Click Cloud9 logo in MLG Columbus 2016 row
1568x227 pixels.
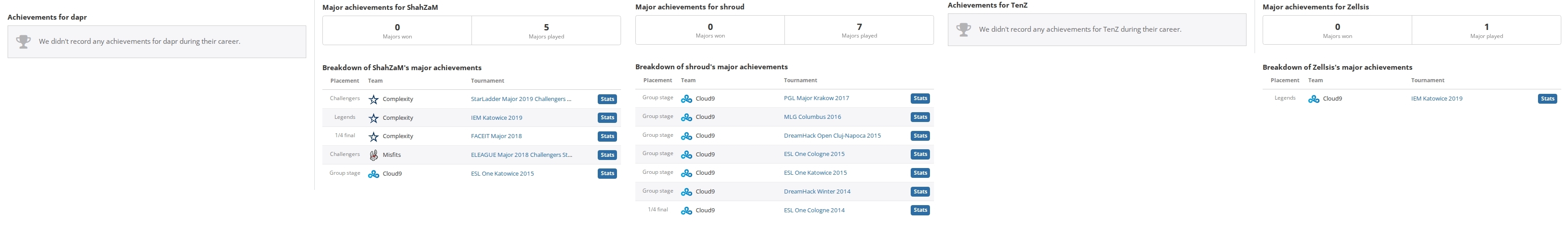coord(686,118)
